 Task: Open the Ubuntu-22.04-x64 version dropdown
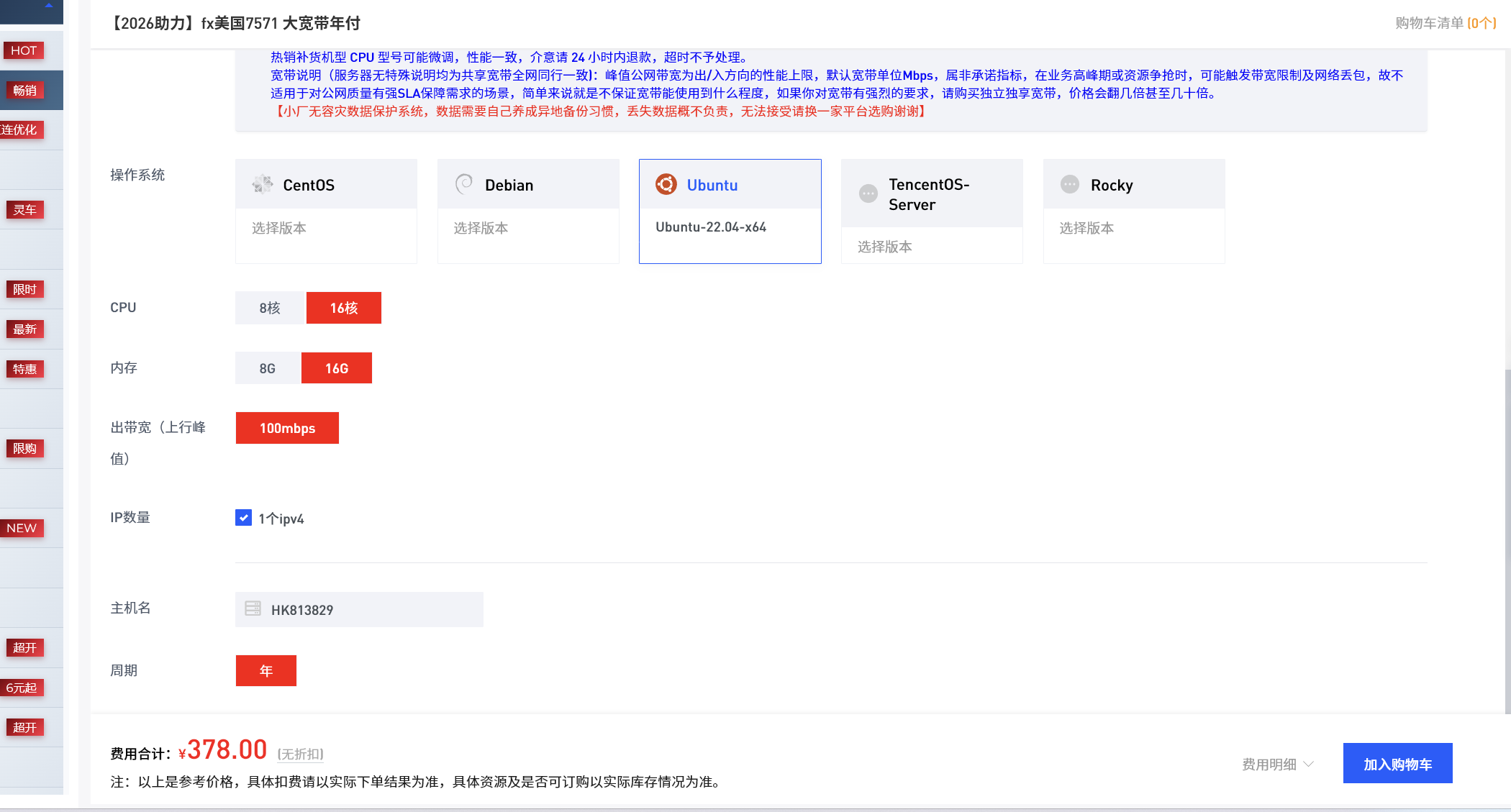730,228
